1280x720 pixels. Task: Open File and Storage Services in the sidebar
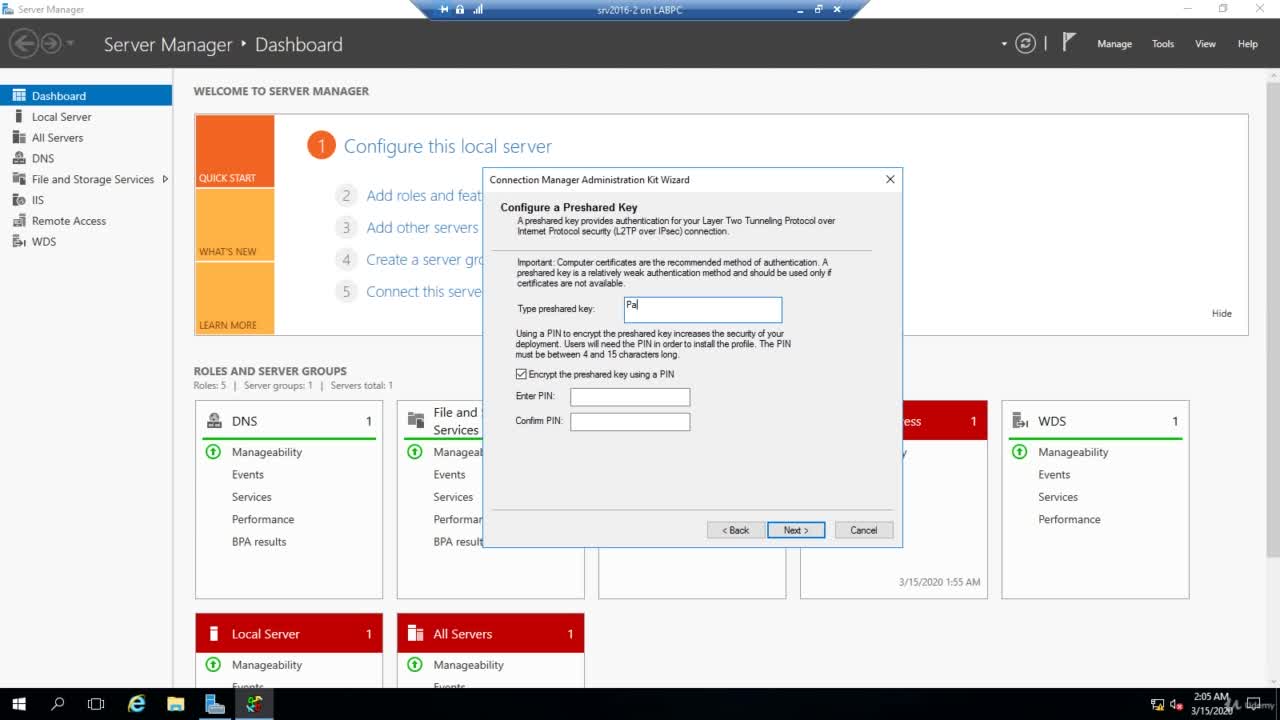click(x=86, y=179)
